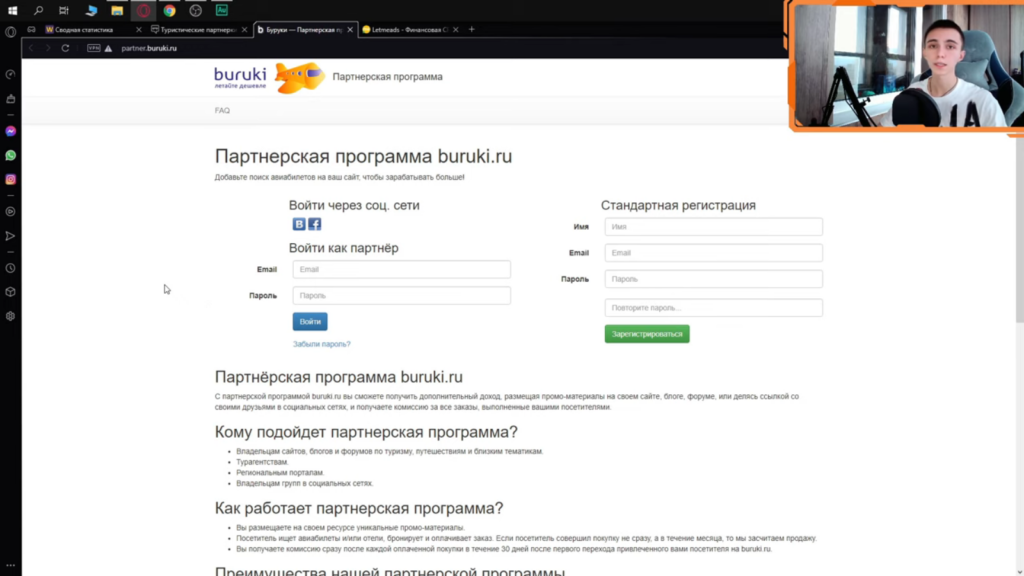Click the site security warning triangle
The height and width of the screenshot is (576, 1024).
108,48
